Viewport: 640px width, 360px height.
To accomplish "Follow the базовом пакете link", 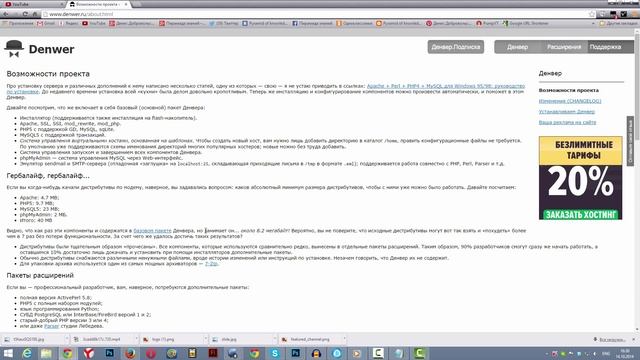I will point(152,231).
